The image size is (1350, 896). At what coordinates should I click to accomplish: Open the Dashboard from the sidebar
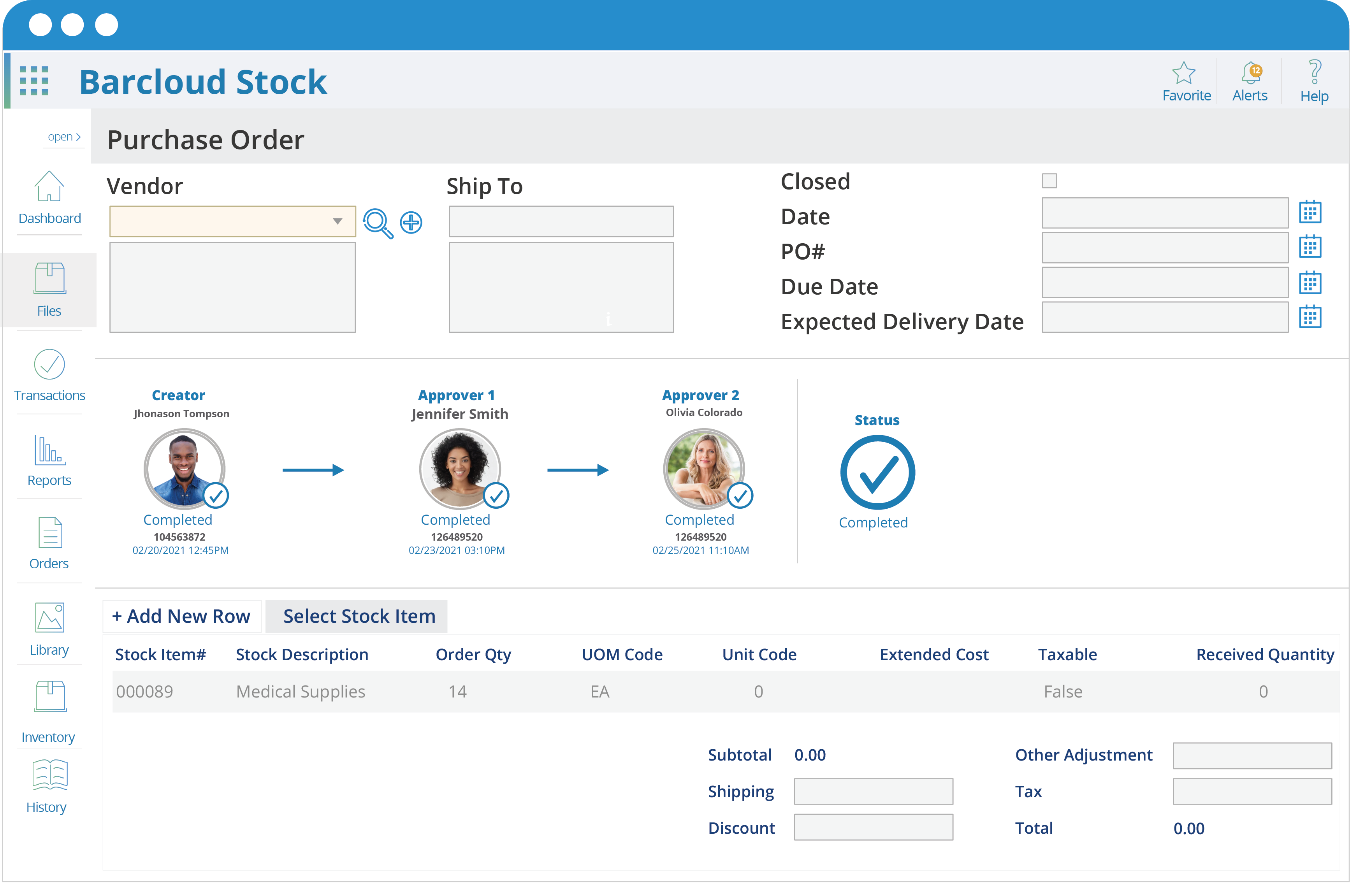click(49, 199)
